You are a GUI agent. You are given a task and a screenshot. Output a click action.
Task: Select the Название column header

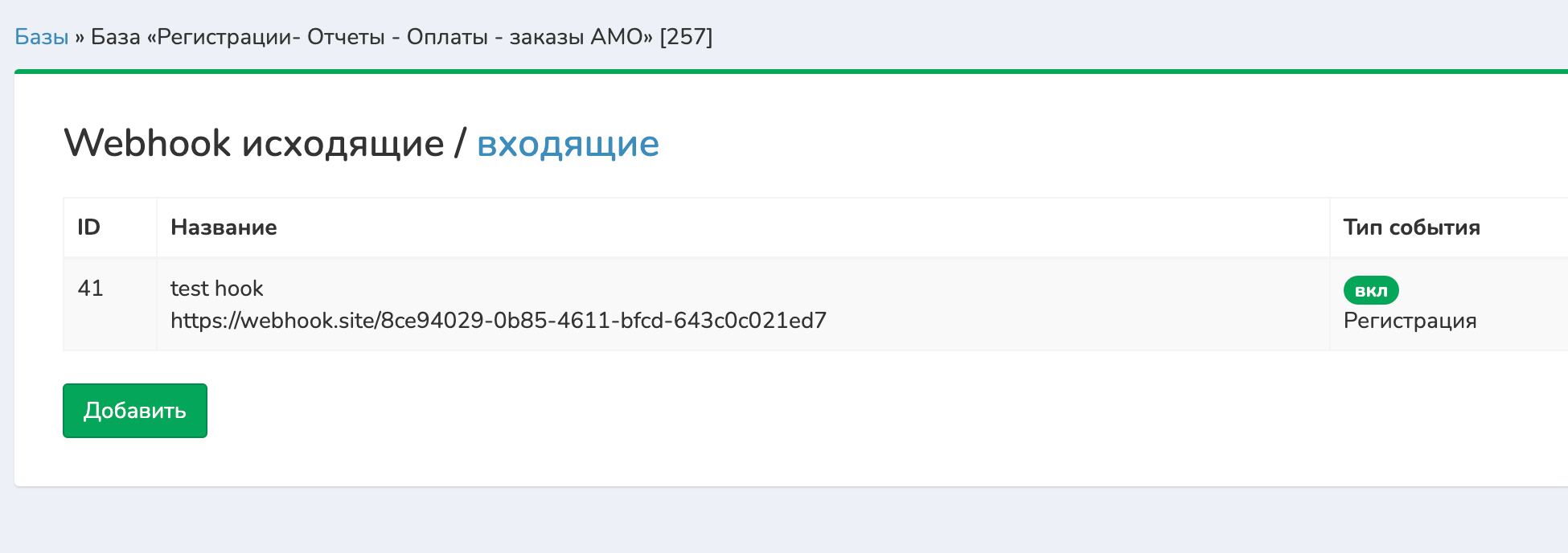224,227
